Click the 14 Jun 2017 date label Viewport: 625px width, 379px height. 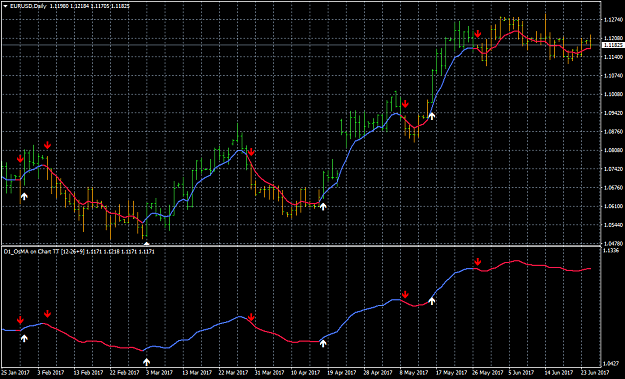559,373
